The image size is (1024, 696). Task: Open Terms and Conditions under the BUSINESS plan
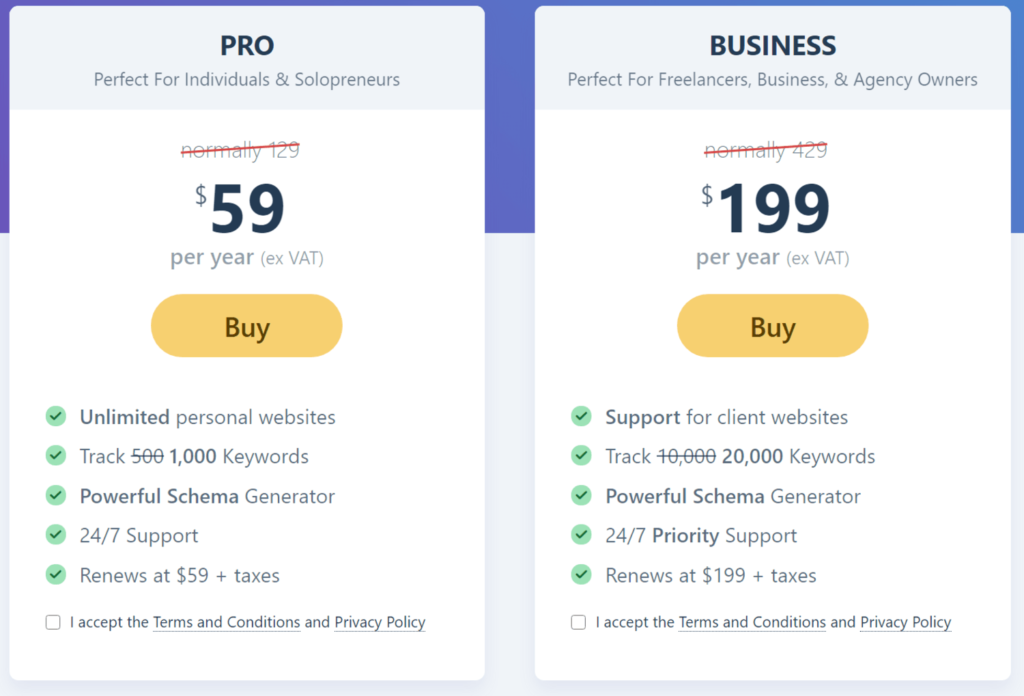752,622
